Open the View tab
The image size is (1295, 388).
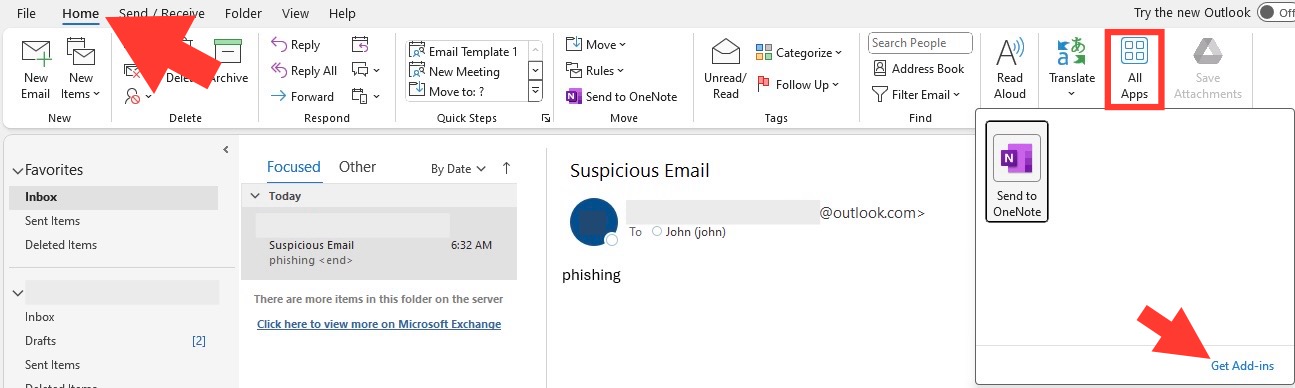point(295,14)
